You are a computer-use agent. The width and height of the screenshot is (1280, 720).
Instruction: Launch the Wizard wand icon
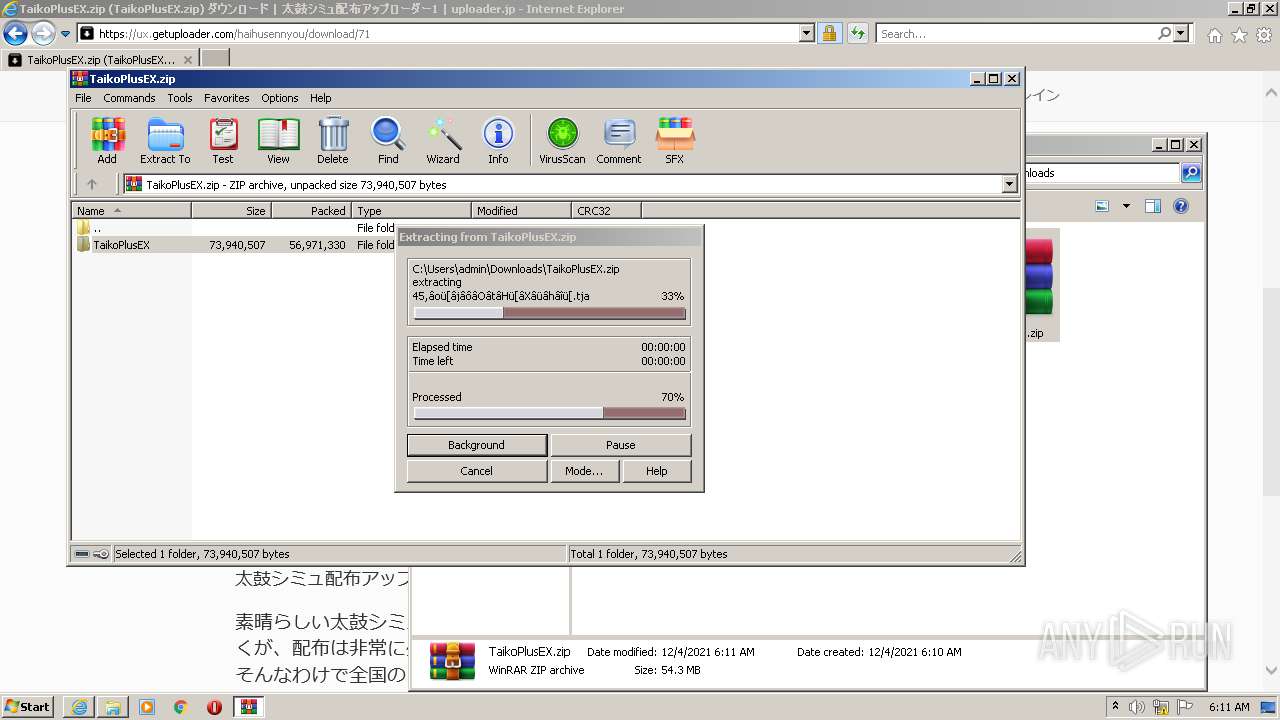443,140
